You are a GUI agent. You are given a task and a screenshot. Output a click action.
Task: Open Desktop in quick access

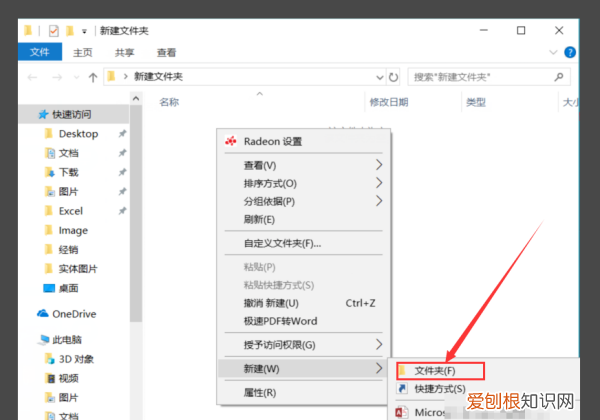(78, 133)
